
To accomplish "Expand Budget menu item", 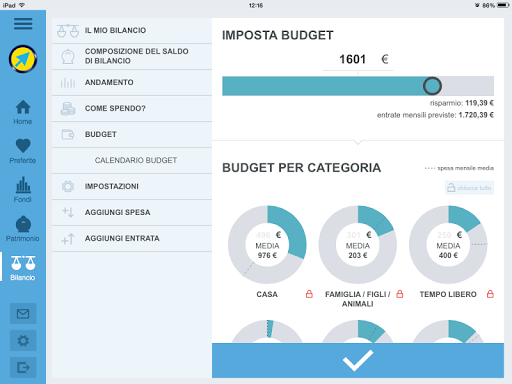I will (132, 134).
